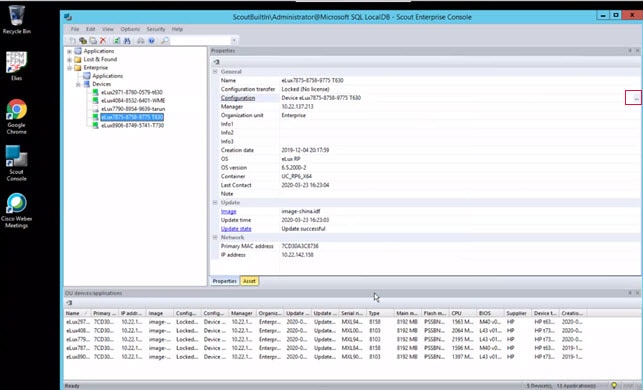643x390 pixels.
Task: Select device eLux7790-8954-9639-tarun in tree
Action: 133,109
